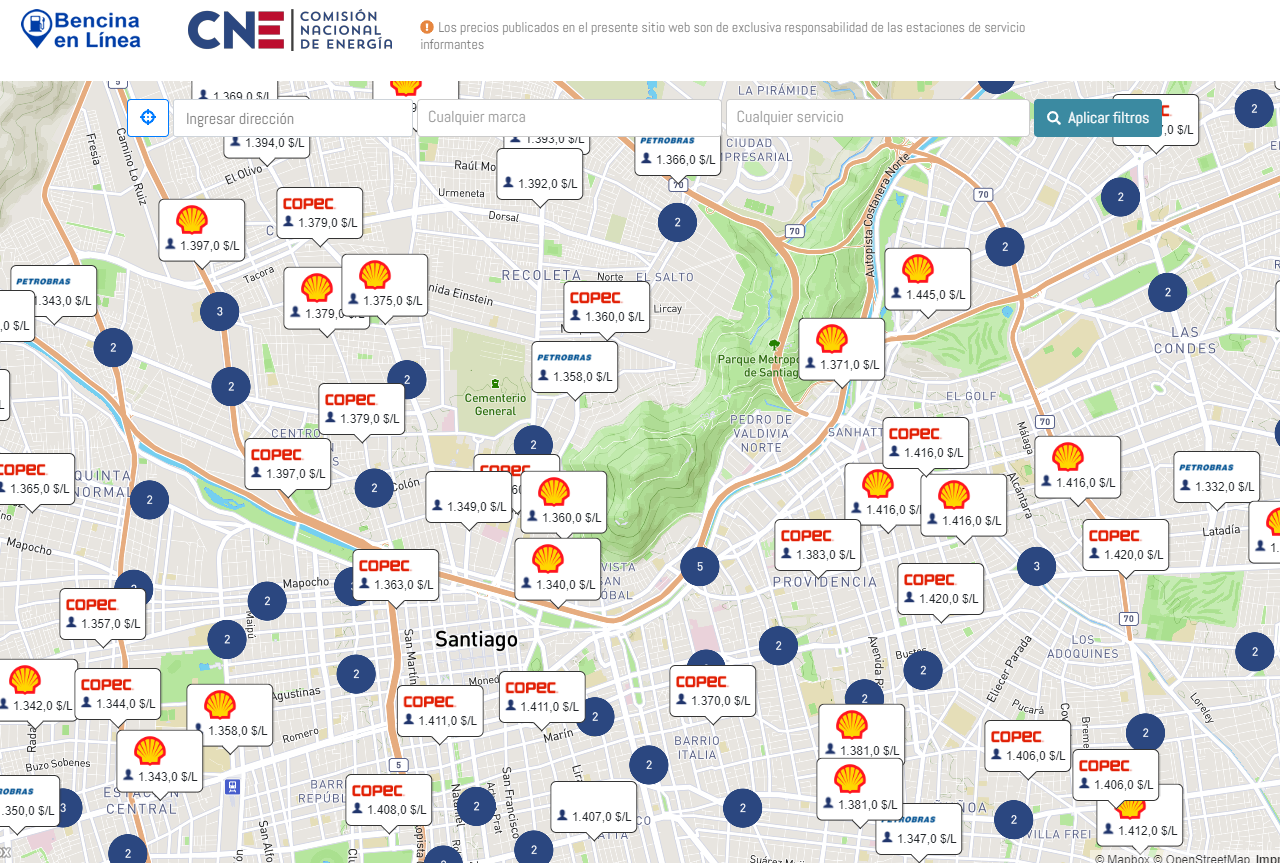1280x863 pixels.
Task: Click the PROVIDENCIA district label
Action: [825, 582]
